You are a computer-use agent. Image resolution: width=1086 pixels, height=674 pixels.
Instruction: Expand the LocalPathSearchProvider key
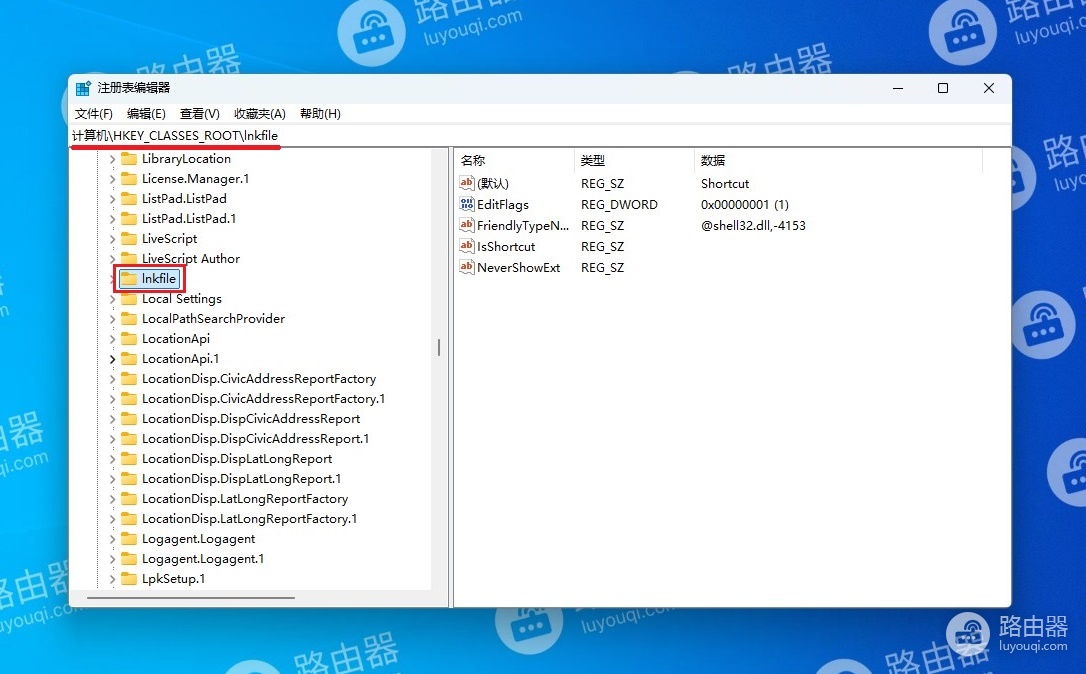click(112, 319)
